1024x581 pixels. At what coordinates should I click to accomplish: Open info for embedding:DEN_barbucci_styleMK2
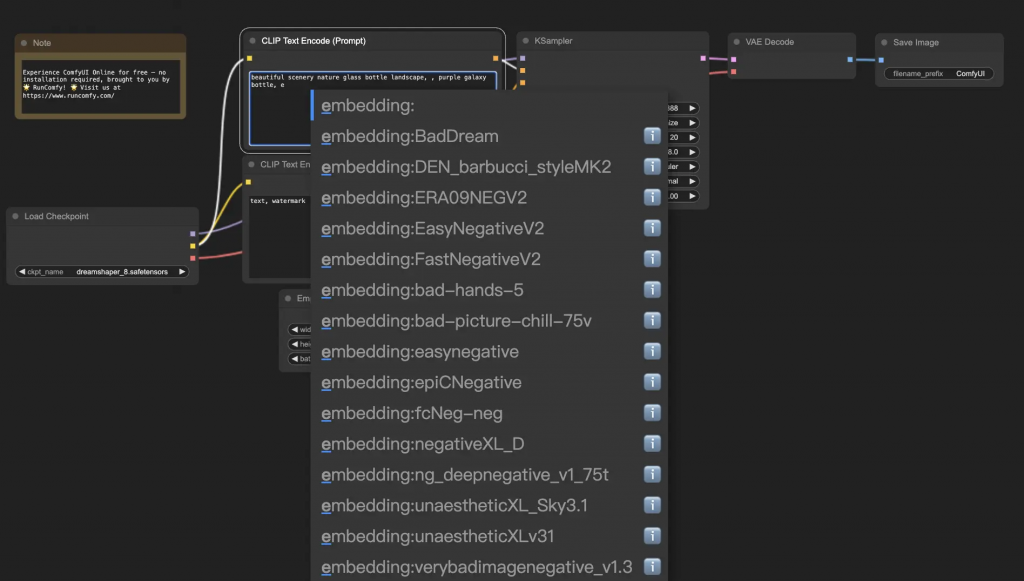pyautogui.click(x=652, y=166)
